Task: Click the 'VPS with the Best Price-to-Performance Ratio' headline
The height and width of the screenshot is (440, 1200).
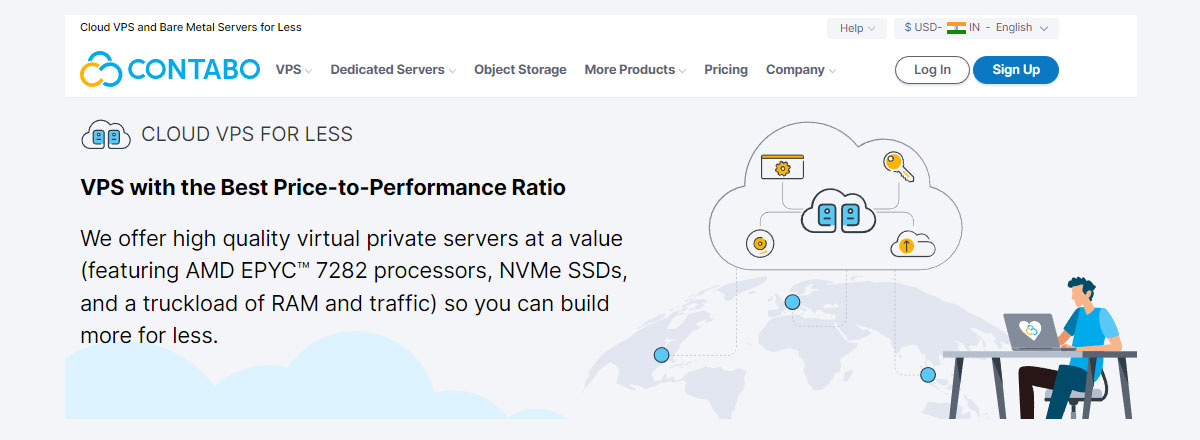Action: tap(323, 187)
